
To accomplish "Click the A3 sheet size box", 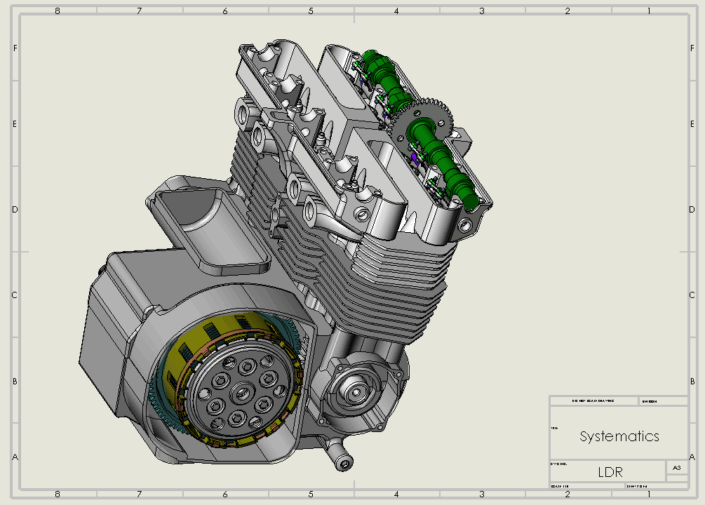I will coord(677,468).
